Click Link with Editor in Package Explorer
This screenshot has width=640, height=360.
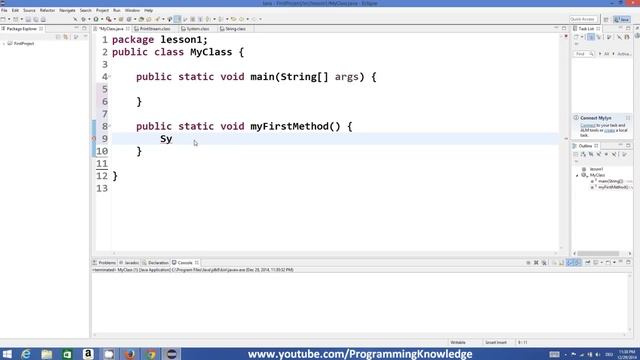click(66, 37)
